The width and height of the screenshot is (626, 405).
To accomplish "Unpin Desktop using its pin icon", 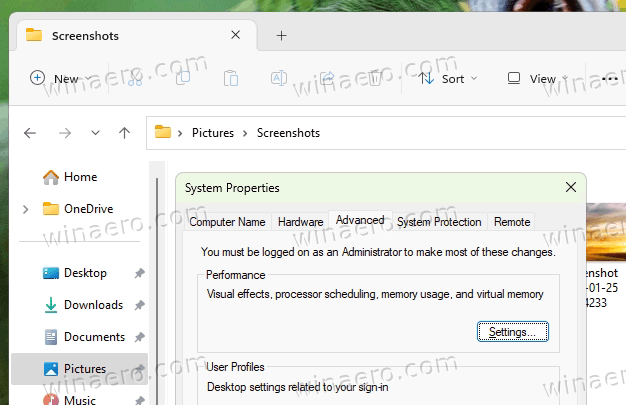I will 139,273.
